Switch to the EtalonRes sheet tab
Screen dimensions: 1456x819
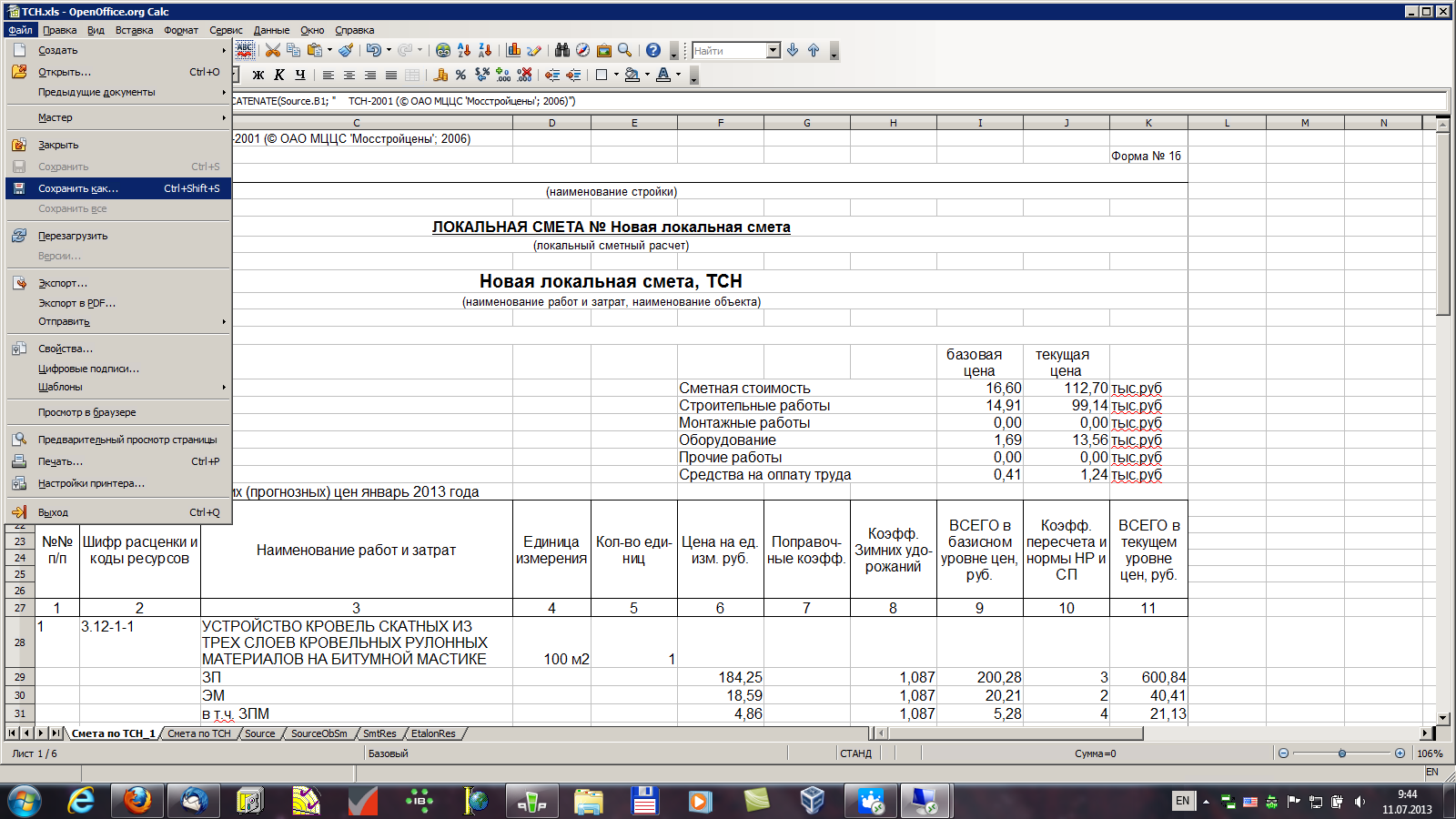click(x=433, y=733)
